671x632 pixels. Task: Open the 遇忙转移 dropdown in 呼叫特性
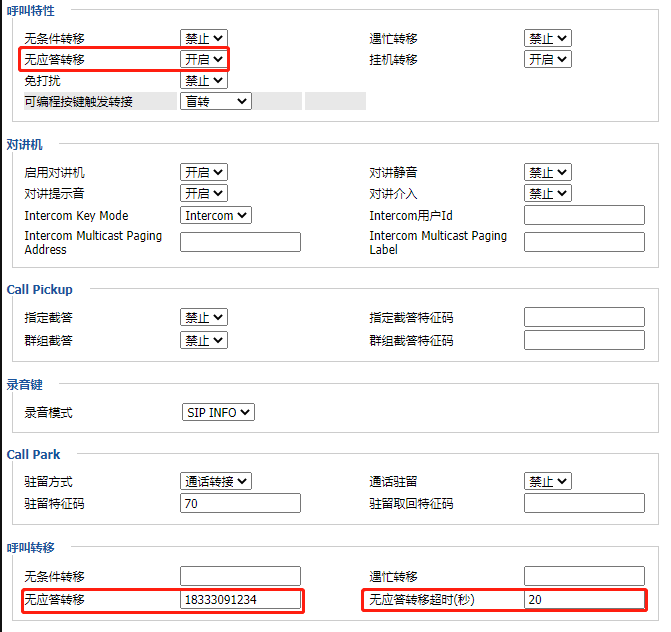[x=547, y=38]
